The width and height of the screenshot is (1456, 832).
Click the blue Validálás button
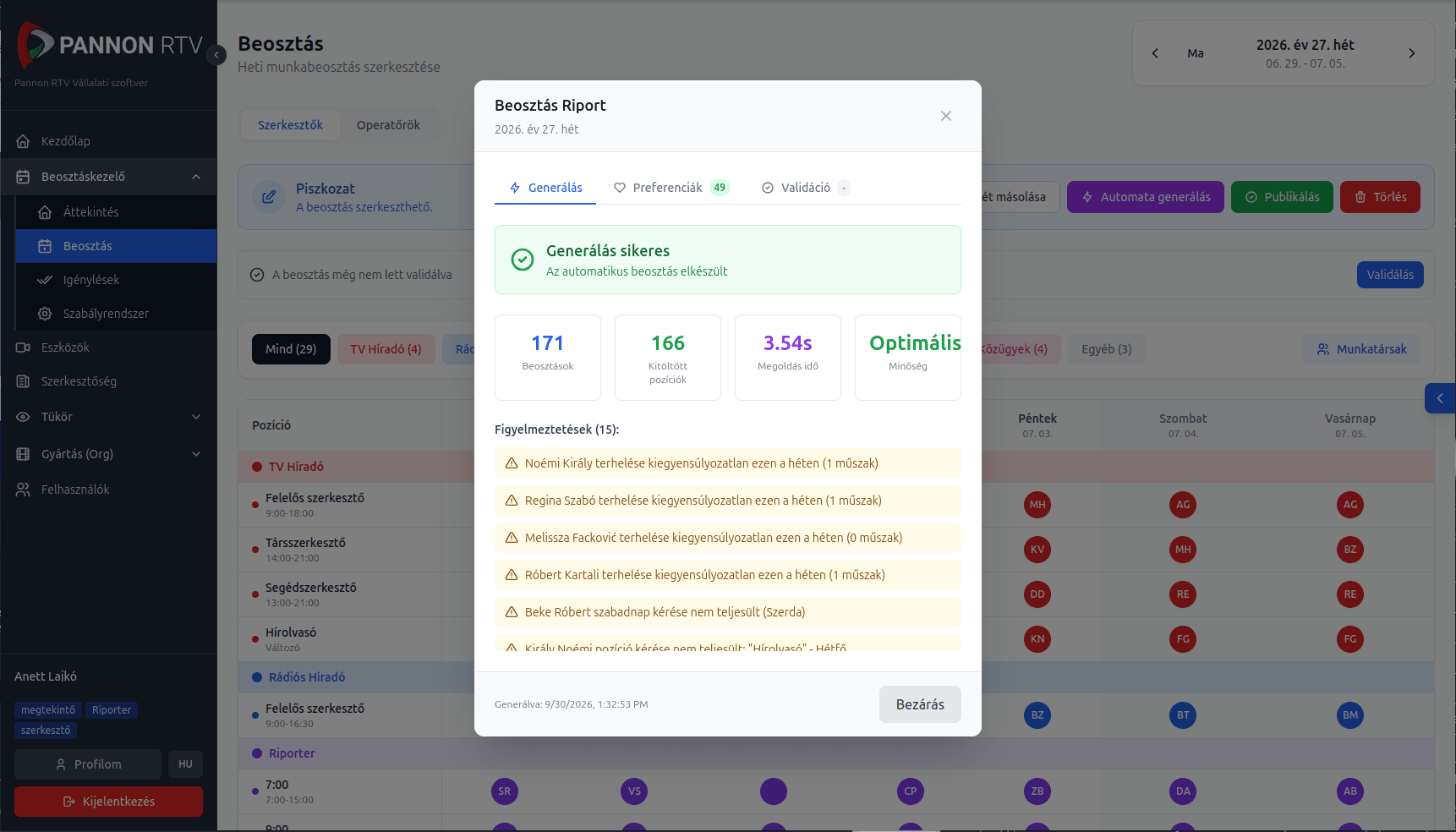1390,275
